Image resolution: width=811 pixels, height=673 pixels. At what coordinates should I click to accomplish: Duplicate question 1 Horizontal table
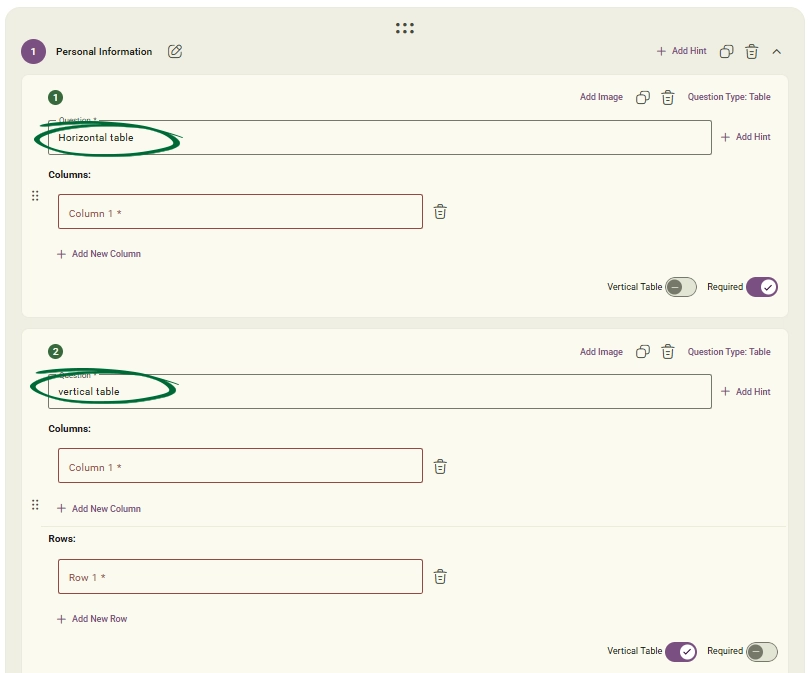coord(642,97)
